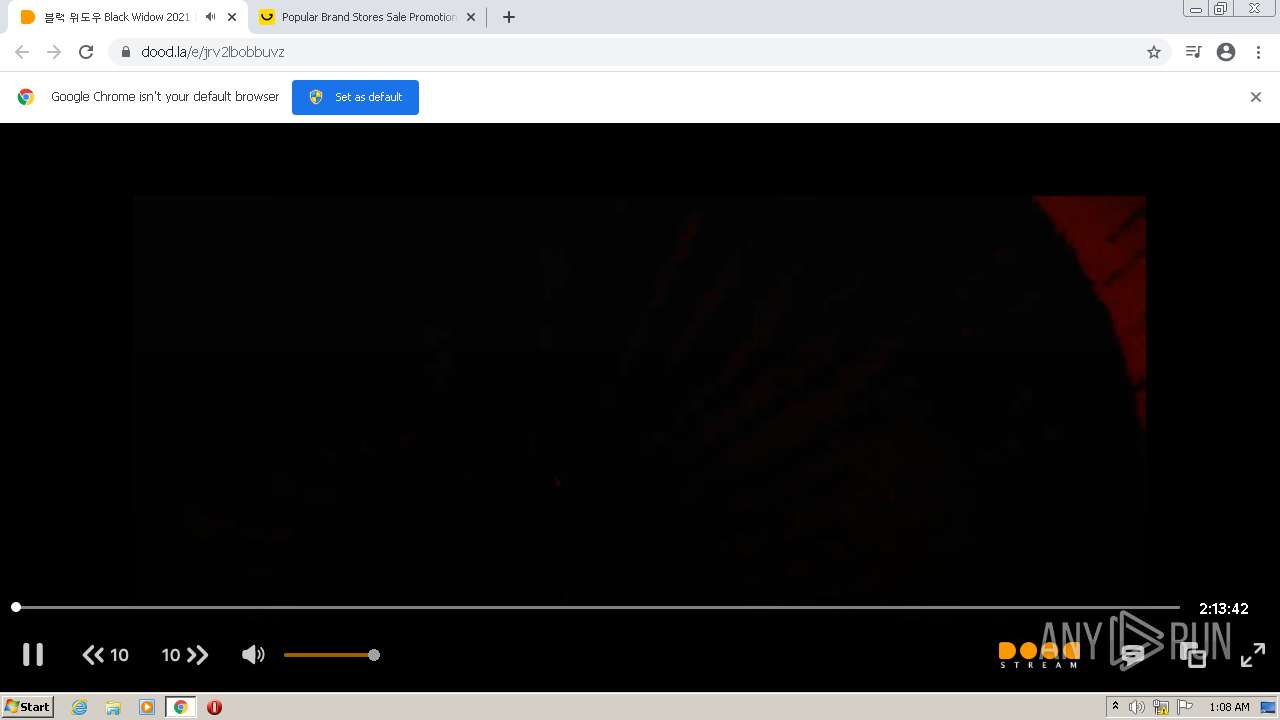
Task: Rewind the video 10 seconds
Action: (105, 655)
